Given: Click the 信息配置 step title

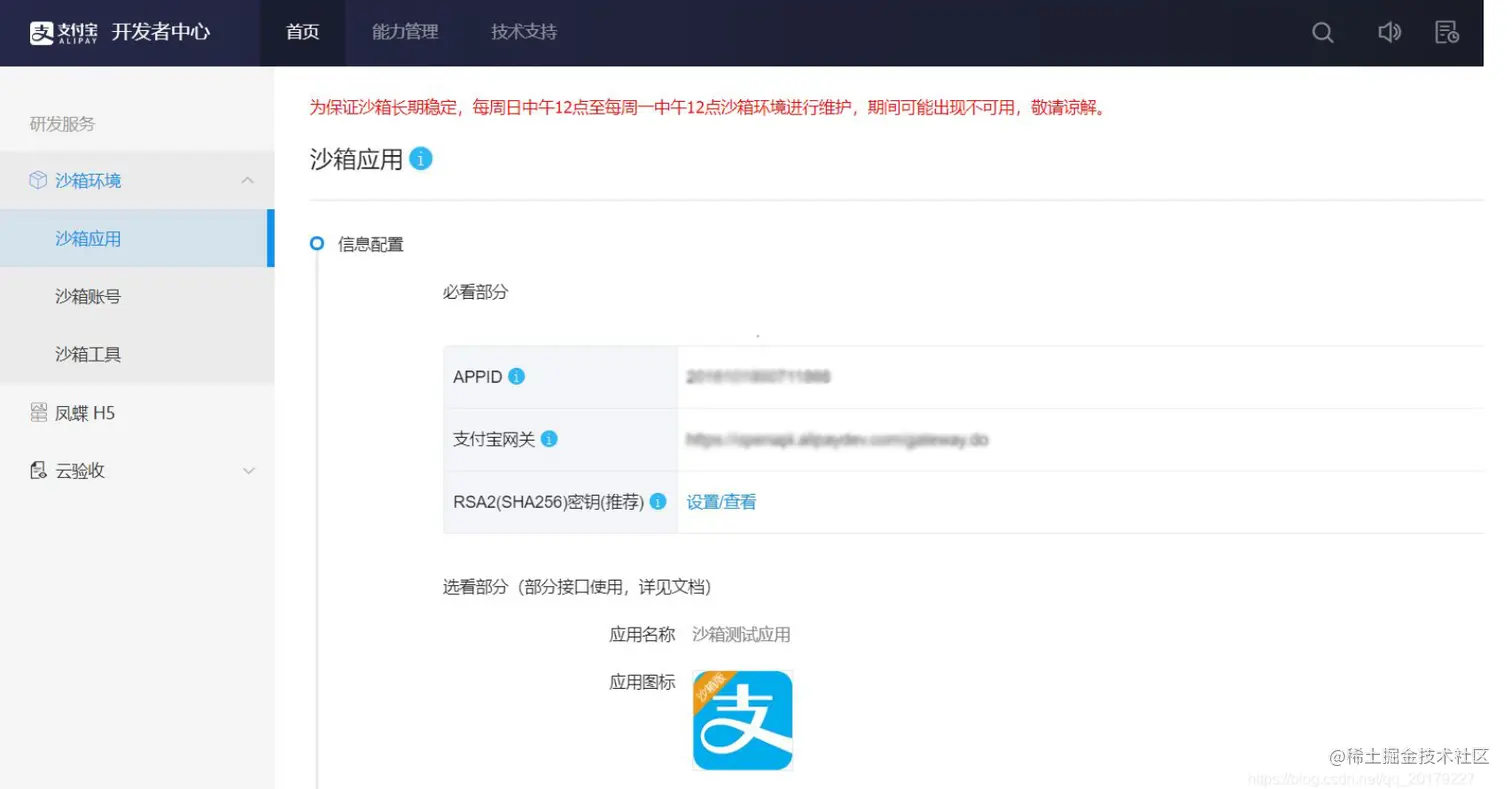Looking at the screenshot, I should tap(371, 243).
